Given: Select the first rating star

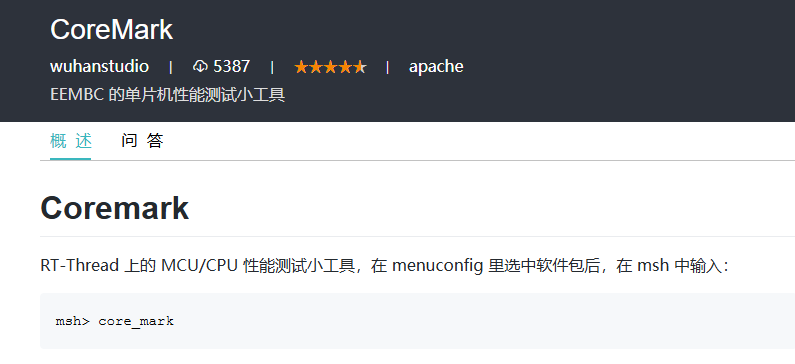Looking at the screenshot, I should pyautogui.click(x=301, y=66).
